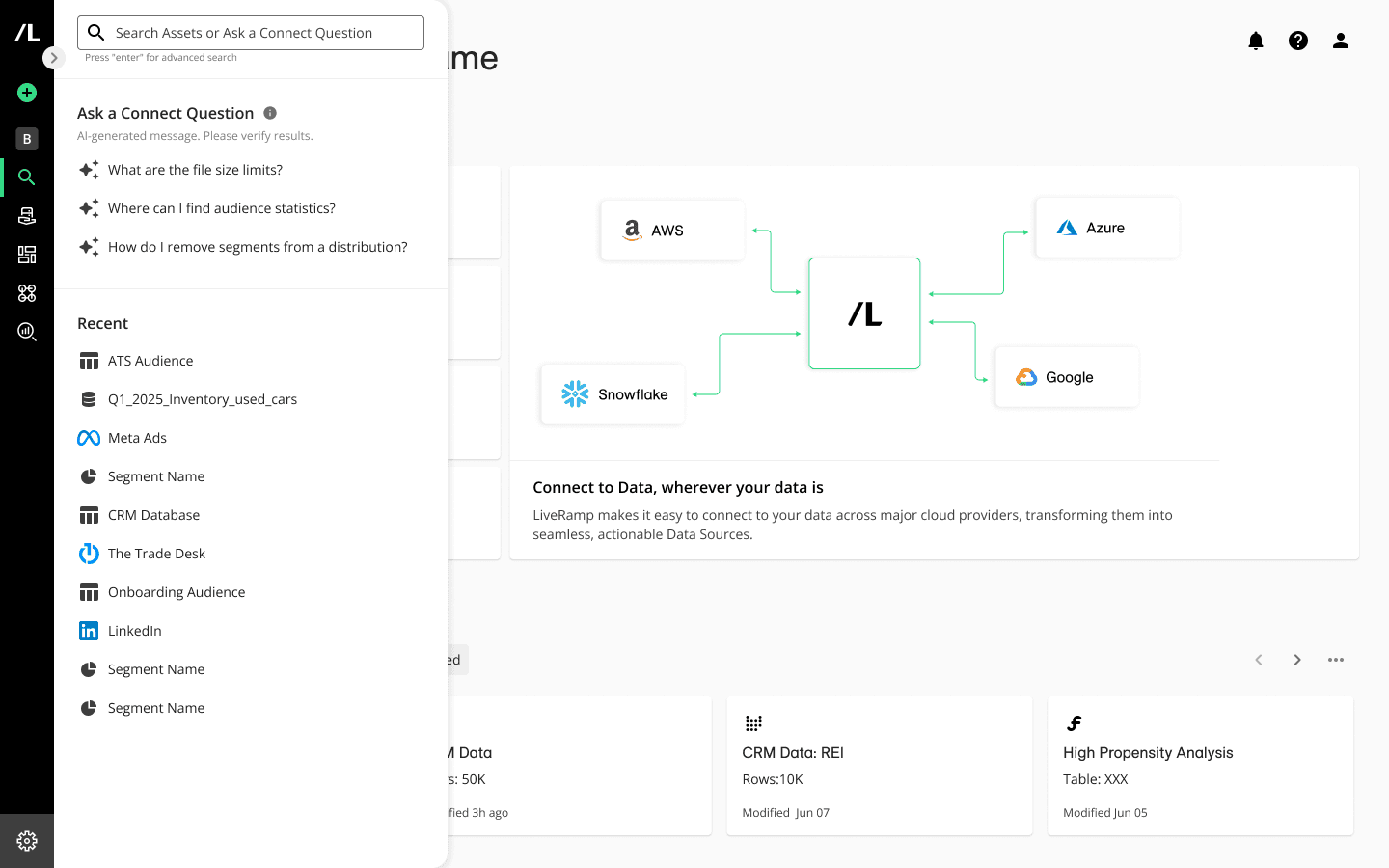Expand the sidebar with the chevron toggle
Screen dimensions: 1389x868
(x=54, y=58)
